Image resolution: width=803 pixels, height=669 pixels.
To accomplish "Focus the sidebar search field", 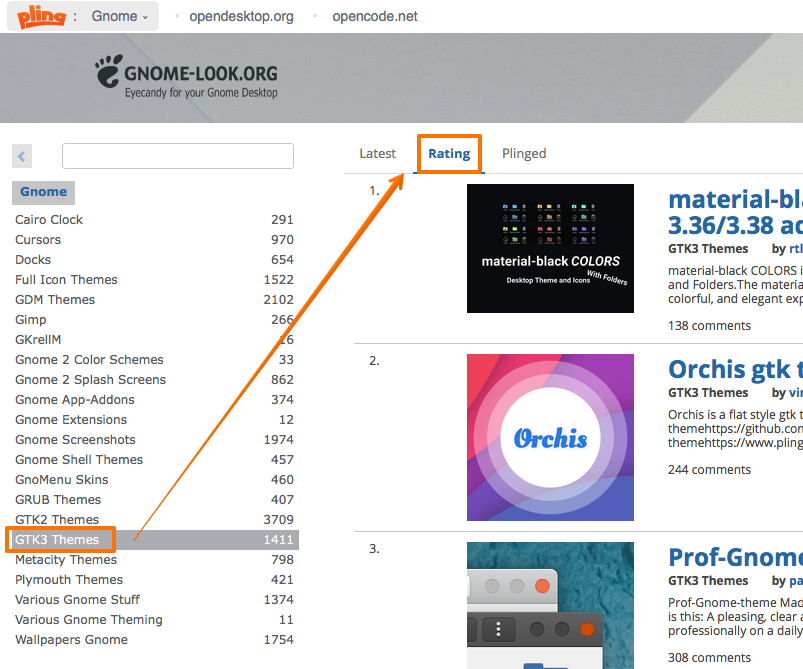I will tap(178, 156).
